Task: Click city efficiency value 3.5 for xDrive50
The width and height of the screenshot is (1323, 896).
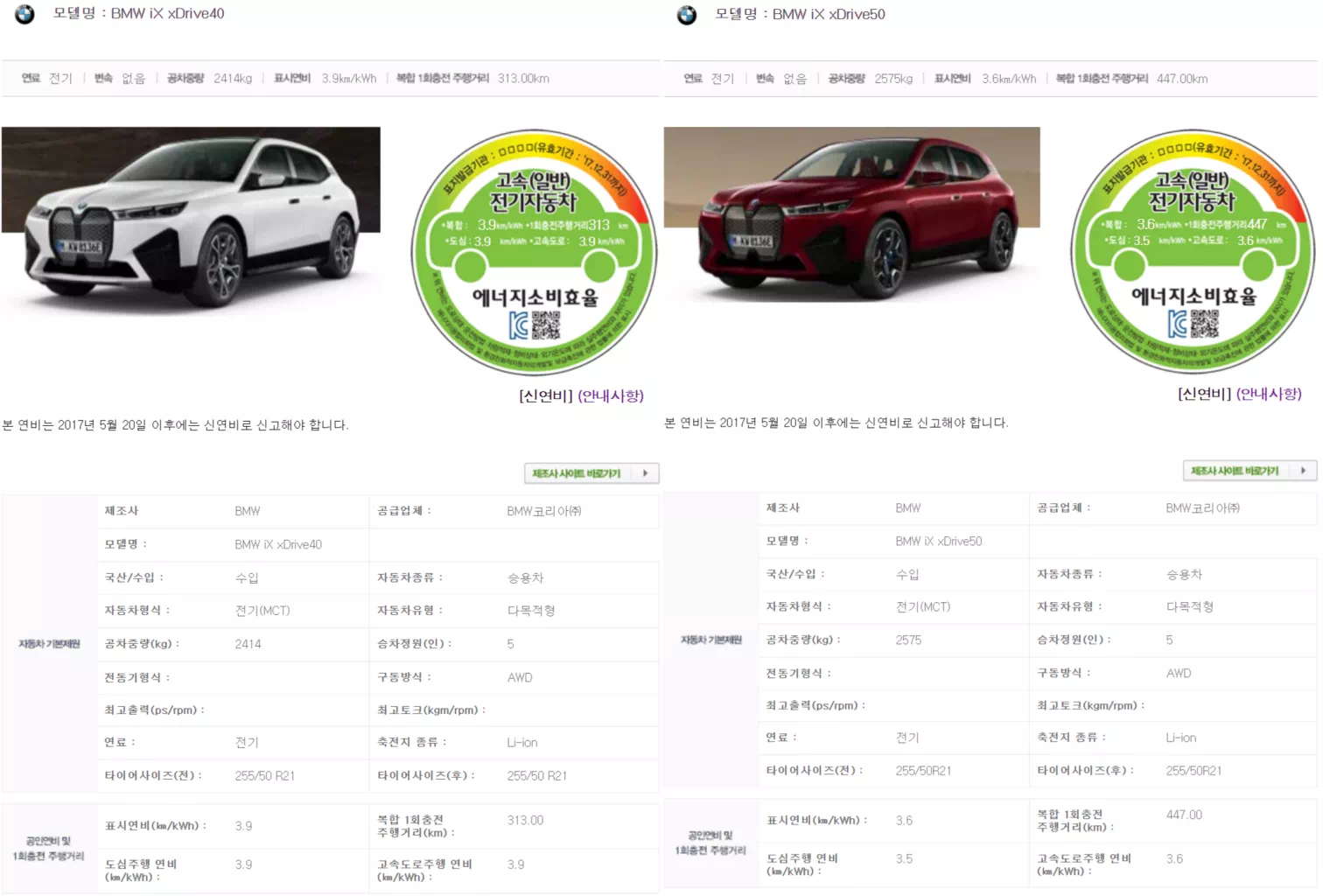Action: coord(904,859)
